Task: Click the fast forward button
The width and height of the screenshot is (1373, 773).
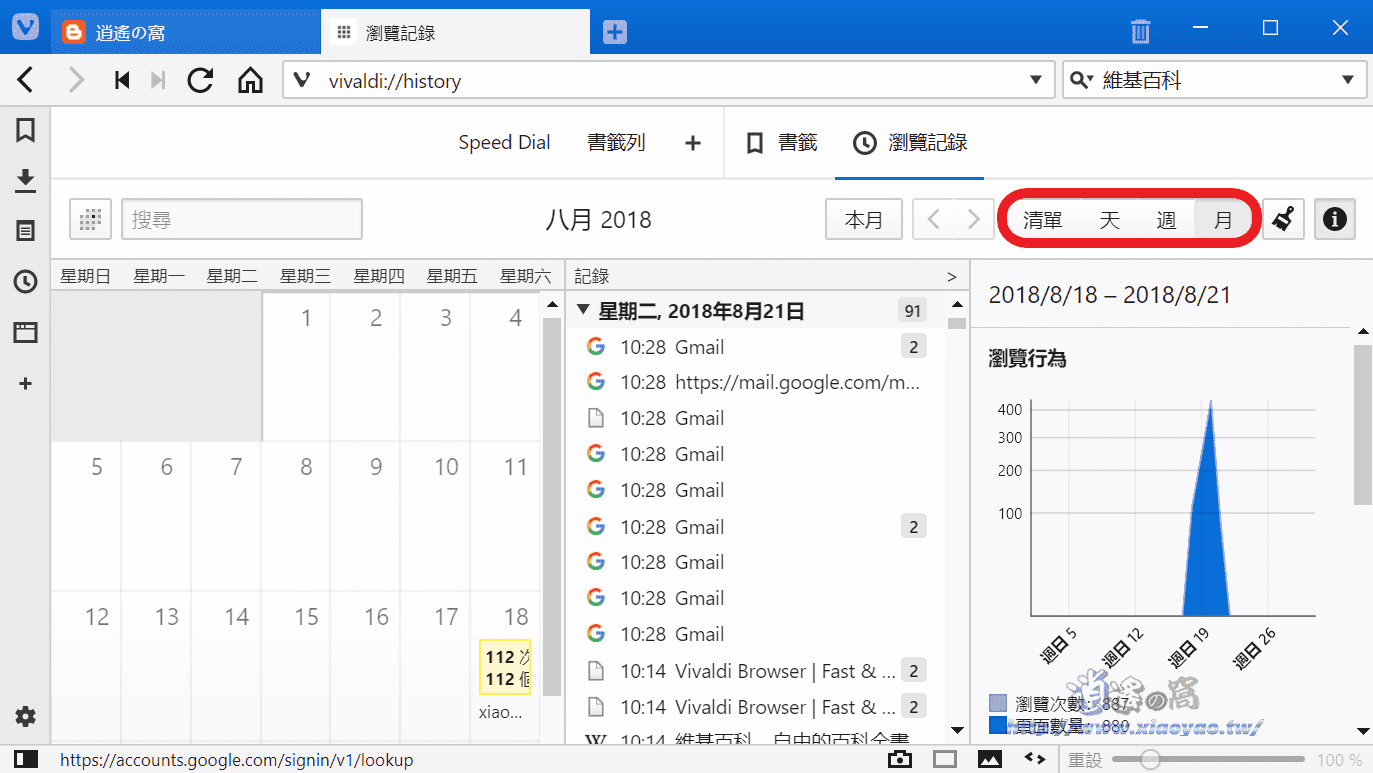Action: [157, 80]
